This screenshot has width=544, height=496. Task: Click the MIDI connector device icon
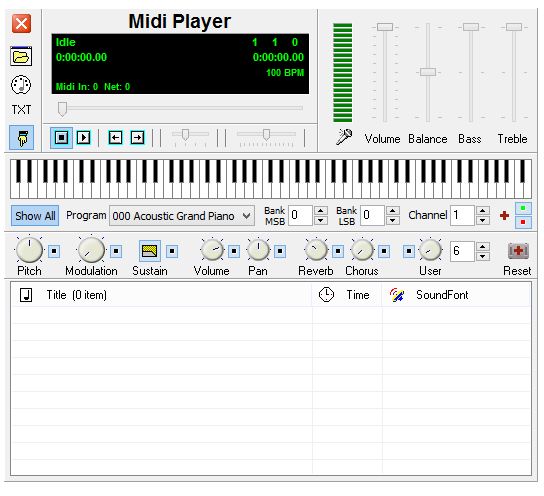coord(21,85)
